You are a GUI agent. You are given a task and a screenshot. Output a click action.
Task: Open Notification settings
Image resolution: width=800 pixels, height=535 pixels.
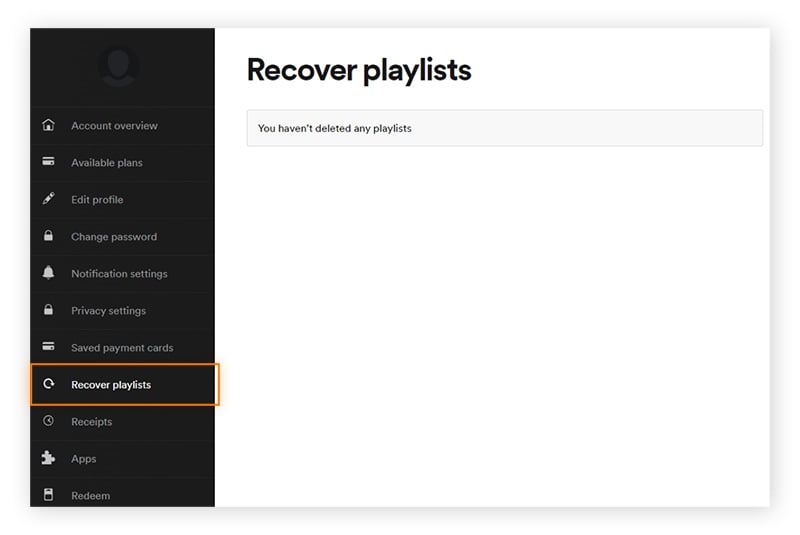[x=122, y=274]
